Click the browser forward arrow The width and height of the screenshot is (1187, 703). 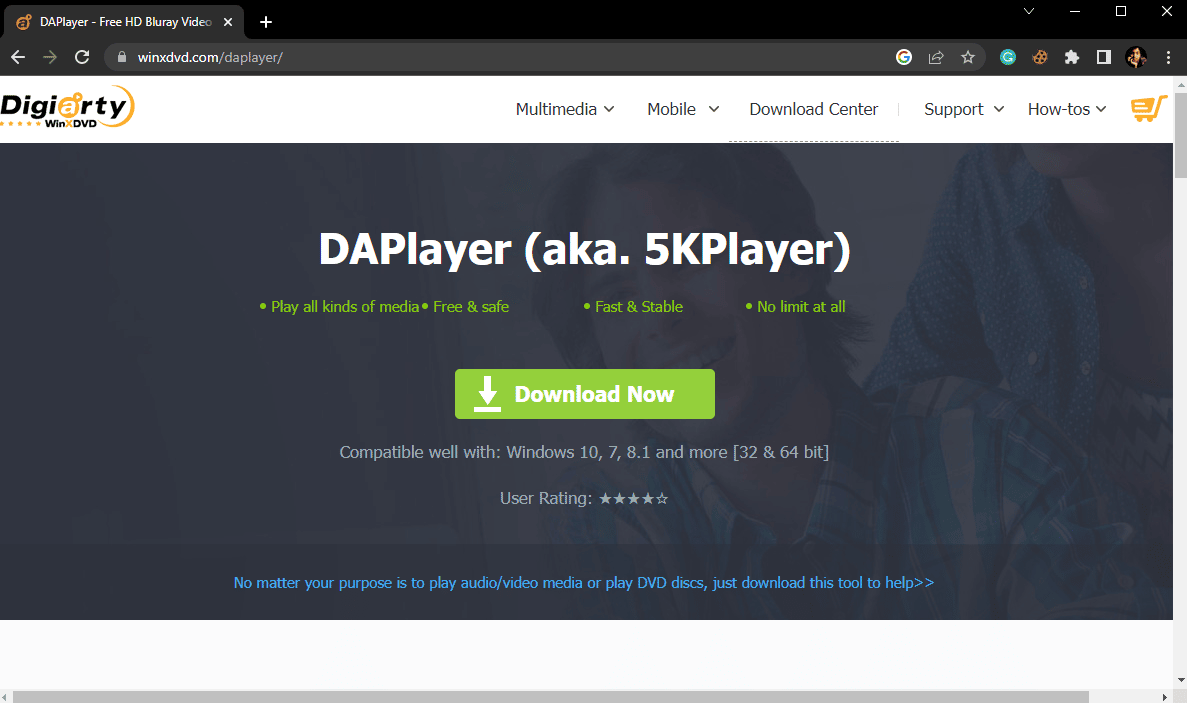coord(50,58)
